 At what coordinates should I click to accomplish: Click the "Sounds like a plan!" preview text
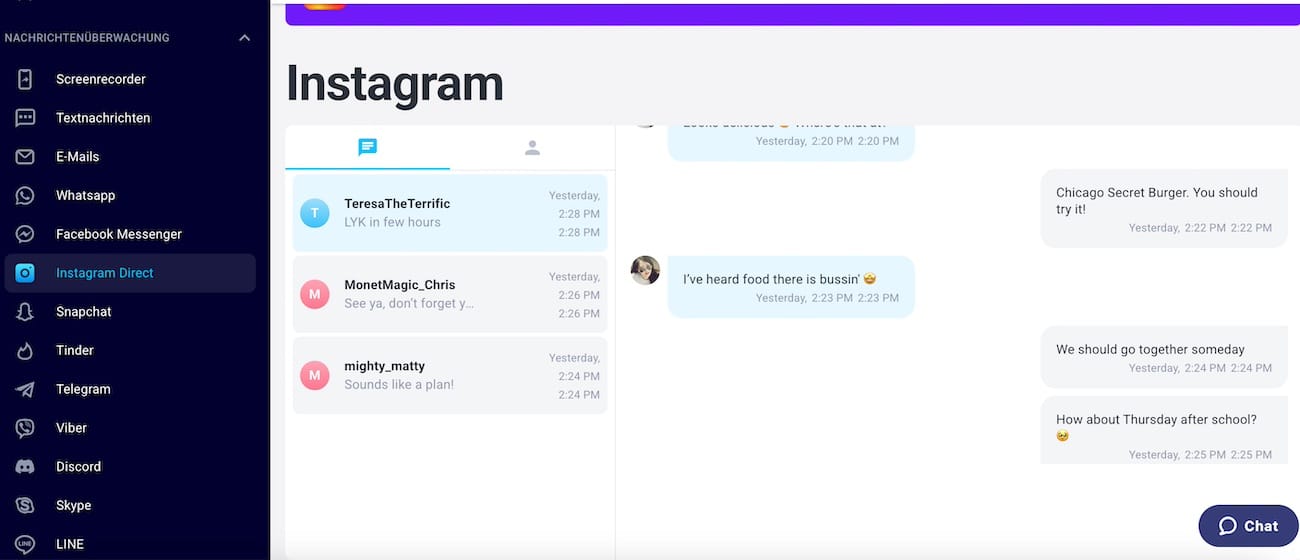(399, 384)
